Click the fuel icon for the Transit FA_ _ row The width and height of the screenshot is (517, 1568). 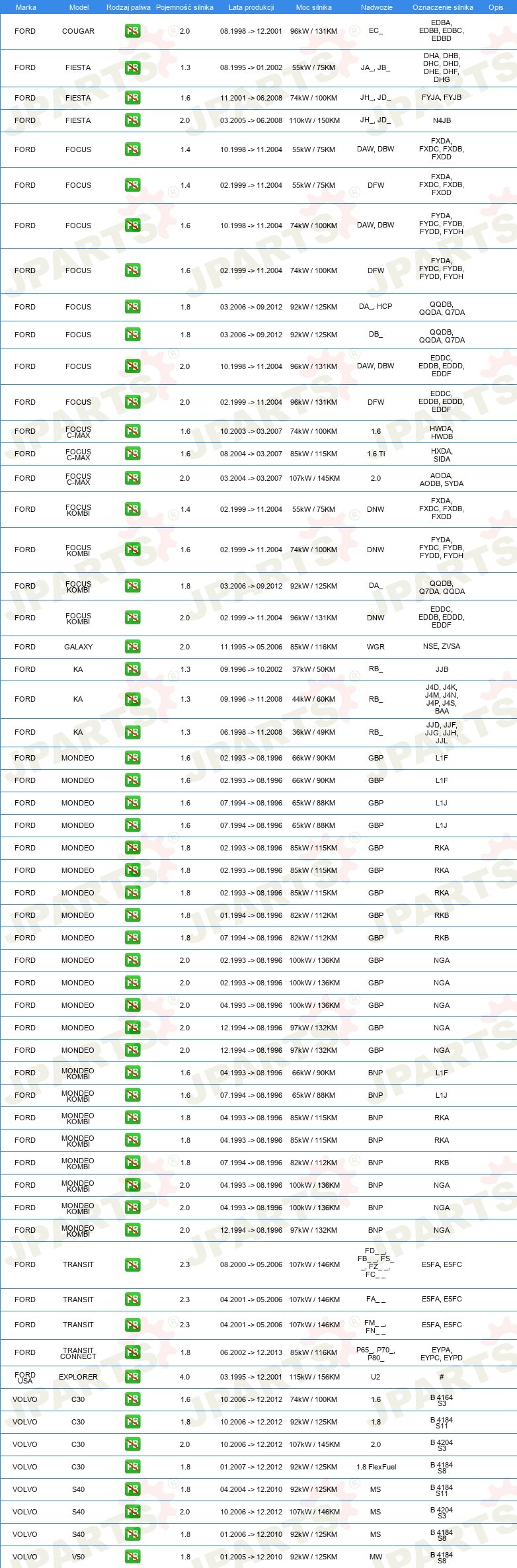(x=132, y=1300)
